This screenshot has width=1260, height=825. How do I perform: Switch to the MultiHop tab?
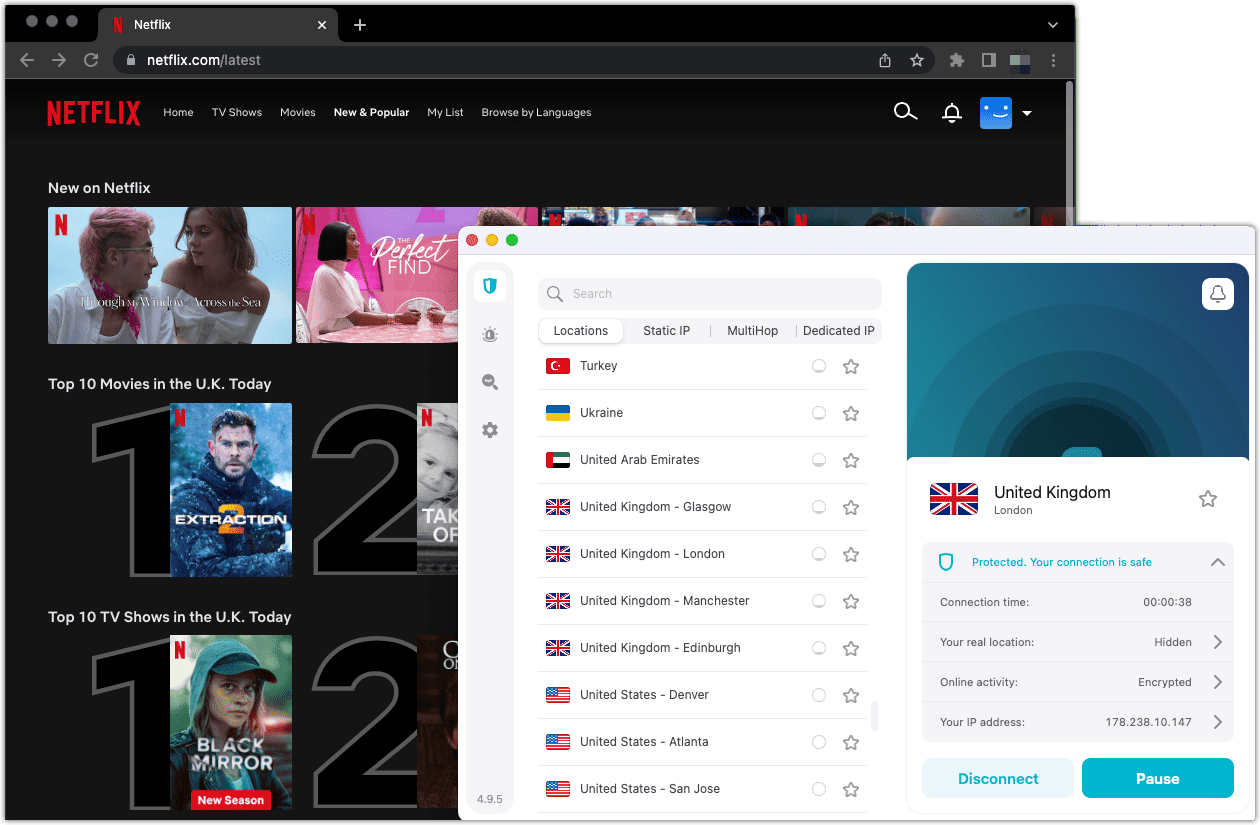[752, 331]
